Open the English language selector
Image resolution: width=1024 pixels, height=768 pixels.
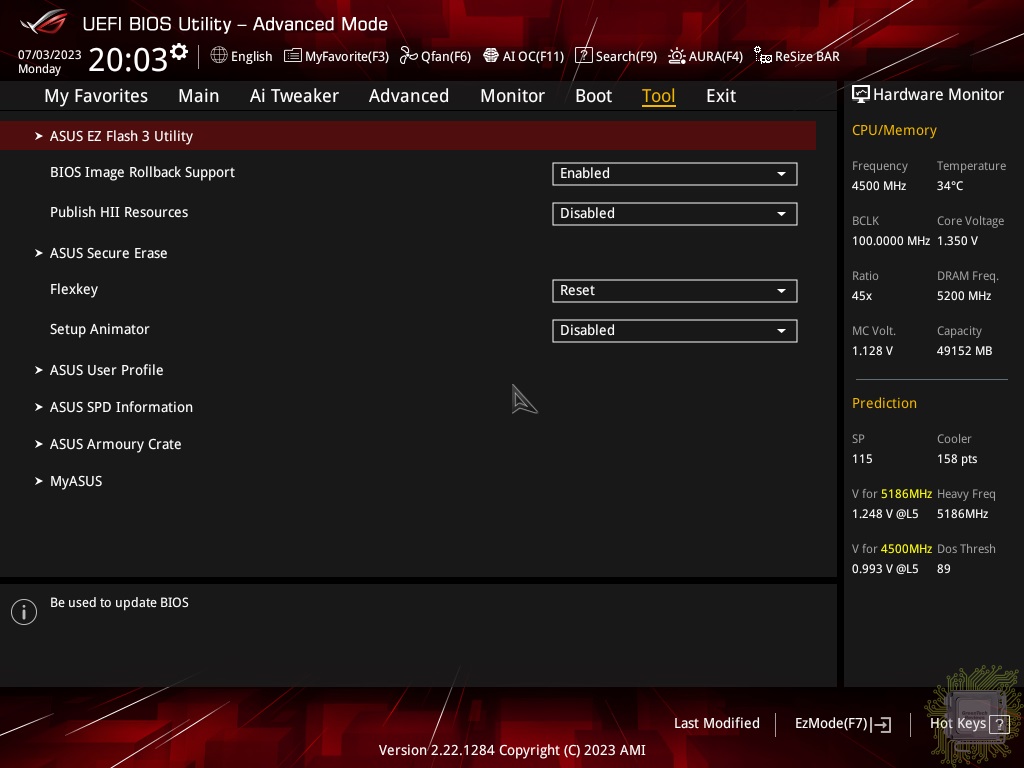[x=241, y=56]
